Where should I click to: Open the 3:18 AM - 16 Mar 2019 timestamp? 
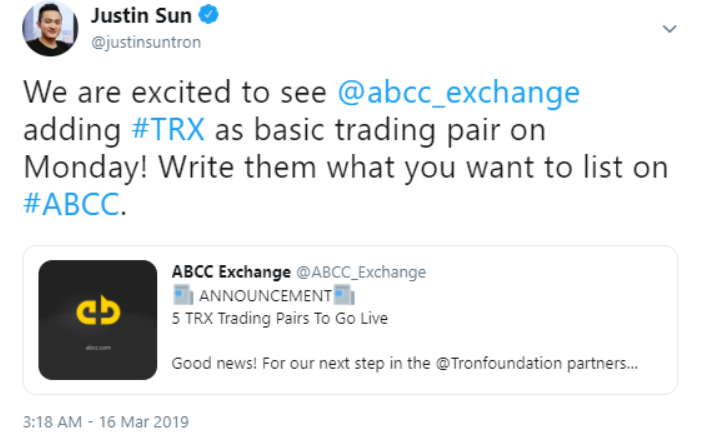106,422
